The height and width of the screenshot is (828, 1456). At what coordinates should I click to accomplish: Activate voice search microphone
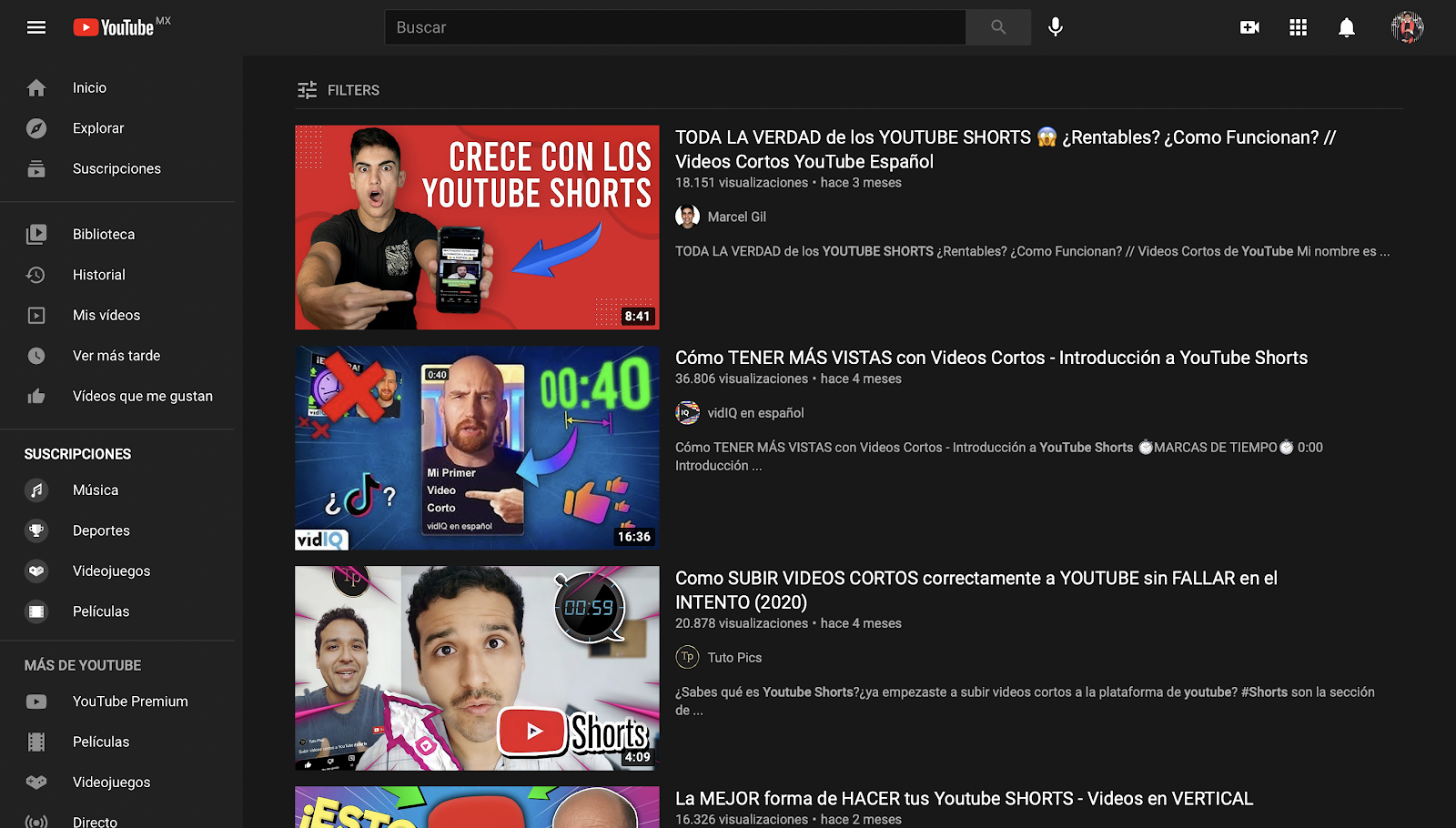[1056, 27]
